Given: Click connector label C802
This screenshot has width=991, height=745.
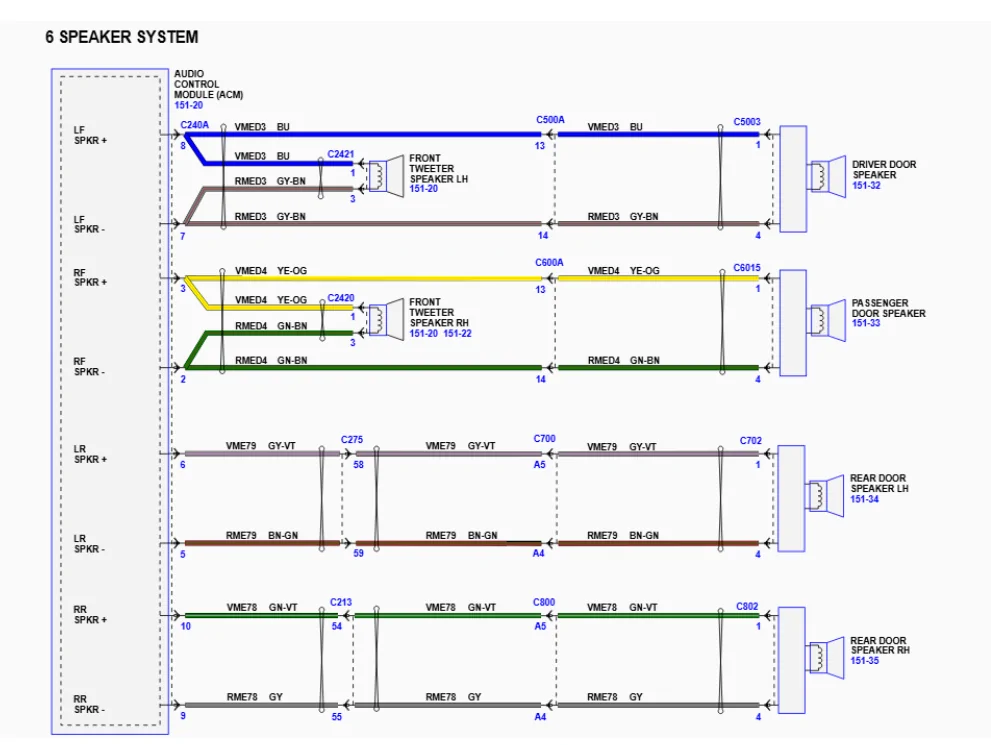Looking at the screenshot, I should point(747,607).
